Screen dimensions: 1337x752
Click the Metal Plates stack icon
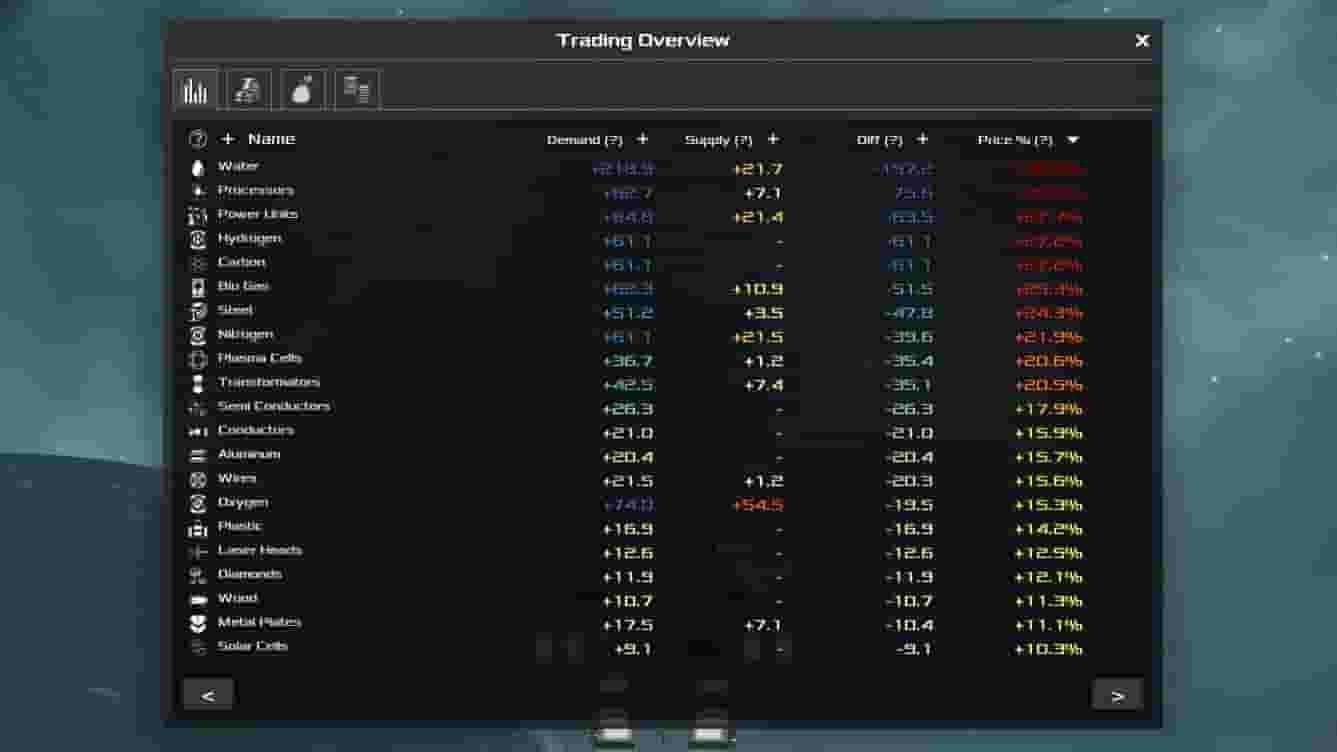(200, 622)
